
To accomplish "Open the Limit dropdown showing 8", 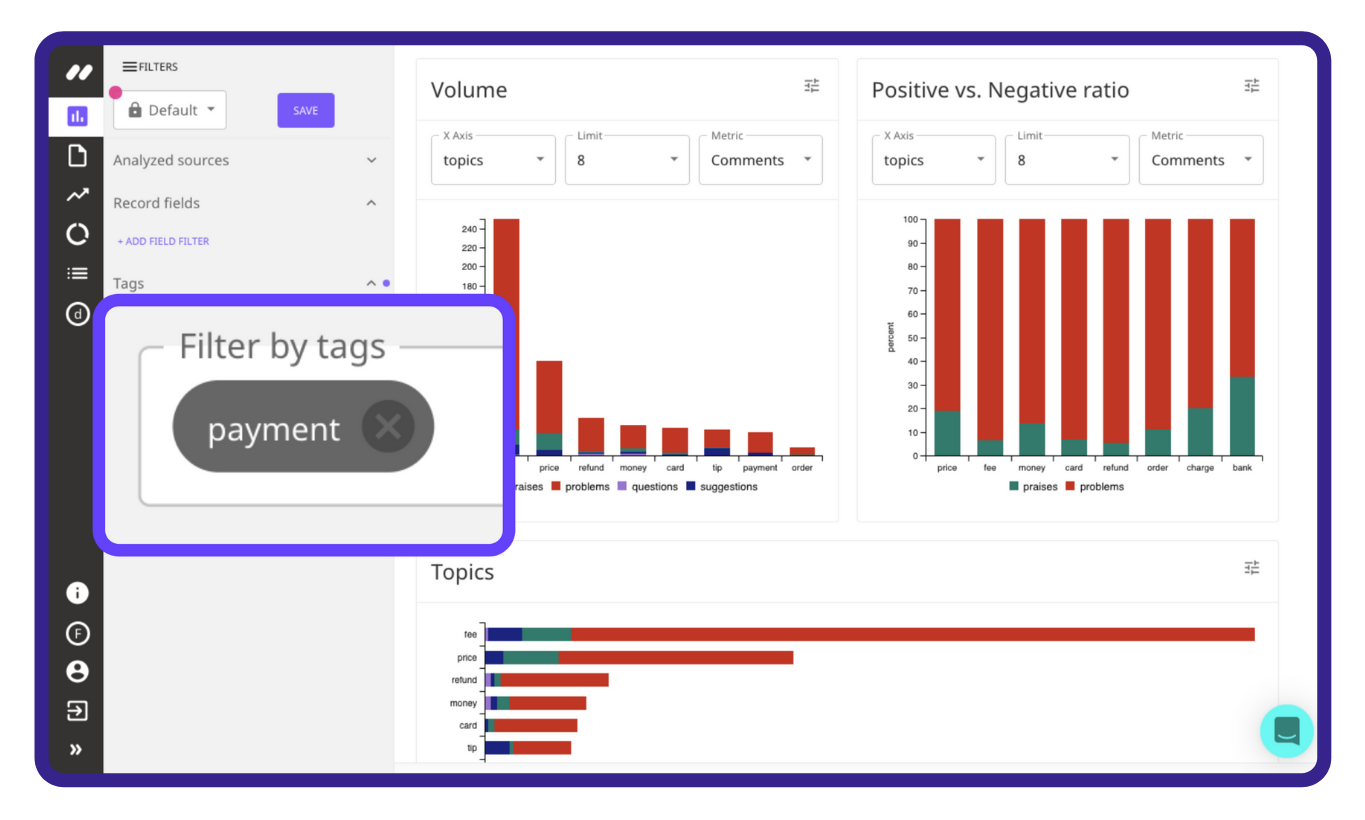I will [x=627, y=159].
